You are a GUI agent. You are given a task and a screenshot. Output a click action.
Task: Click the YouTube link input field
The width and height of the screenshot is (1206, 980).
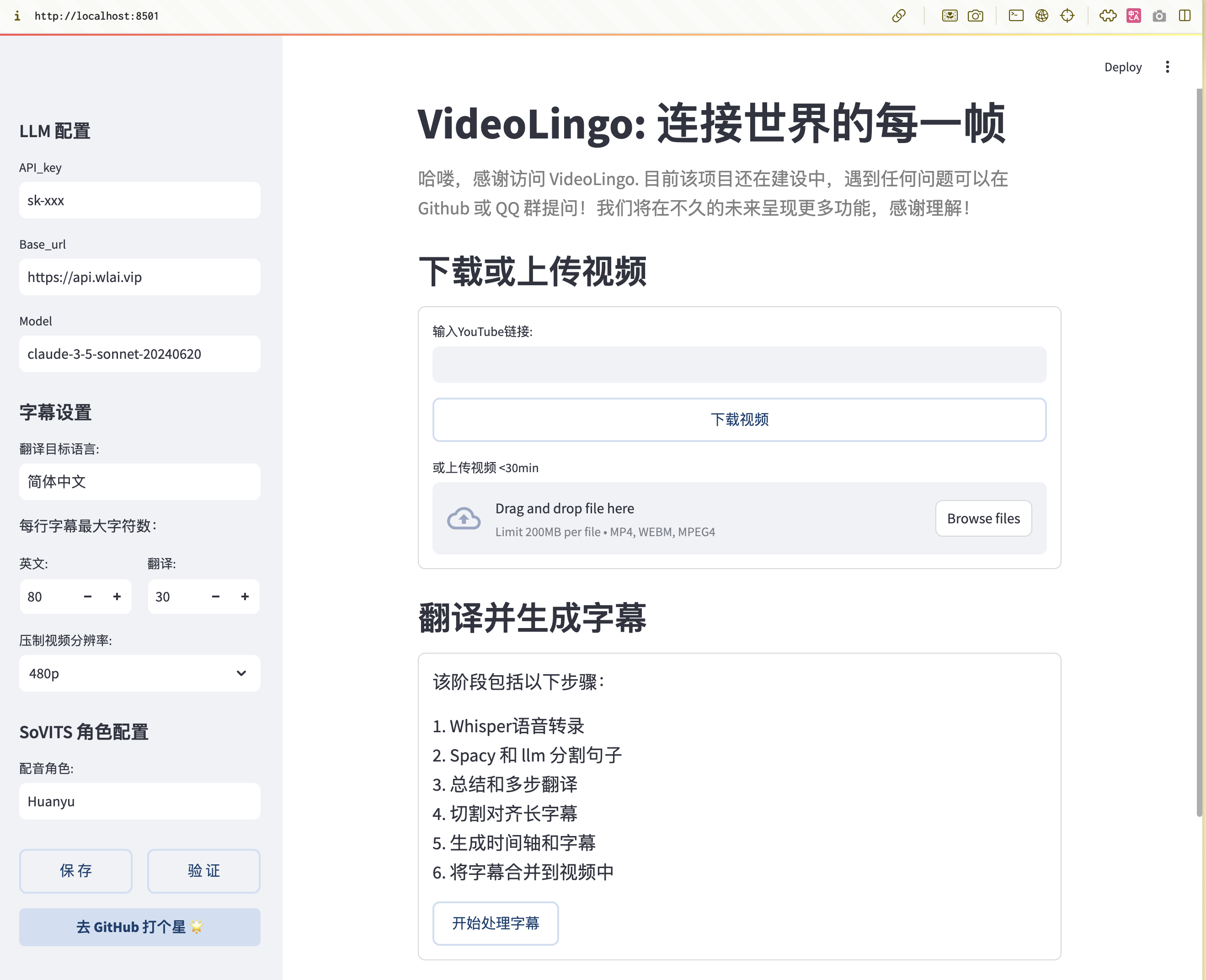pyautogui.click(x=739, y=365)
